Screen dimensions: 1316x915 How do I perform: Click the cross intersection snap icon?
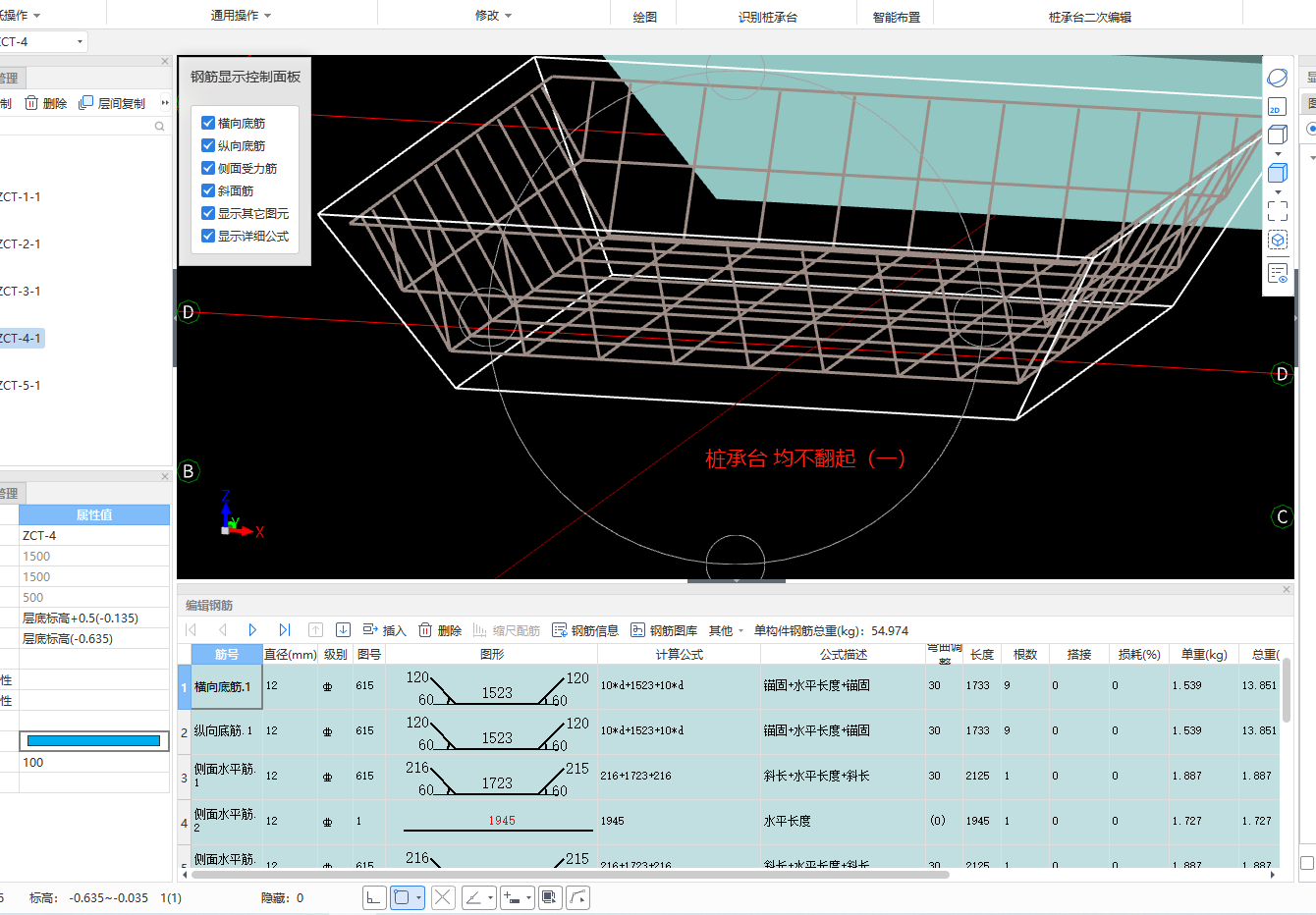[x=443, y=897]
